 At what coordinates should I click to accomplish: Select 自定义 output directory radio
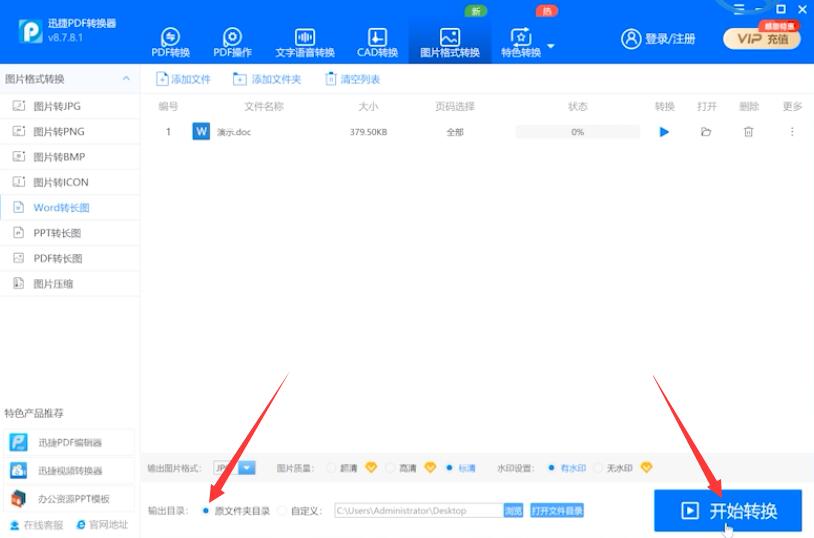click(282, 511)
